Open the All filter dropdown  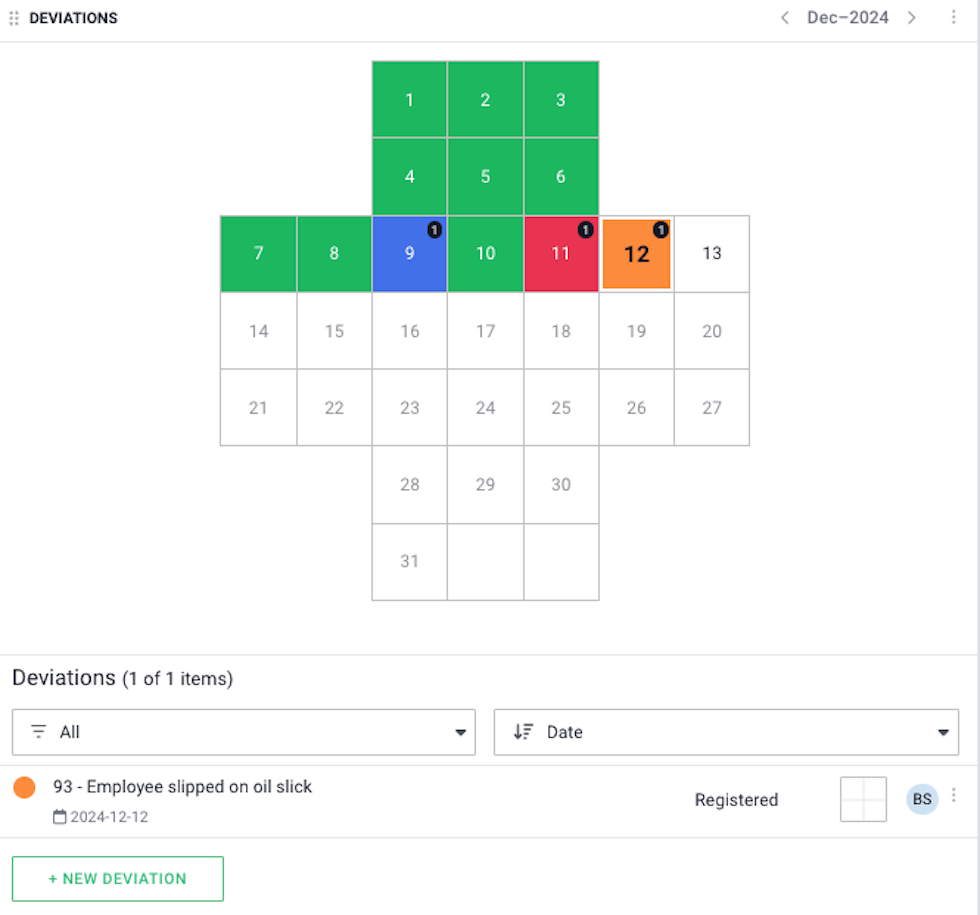click(244, 732)
